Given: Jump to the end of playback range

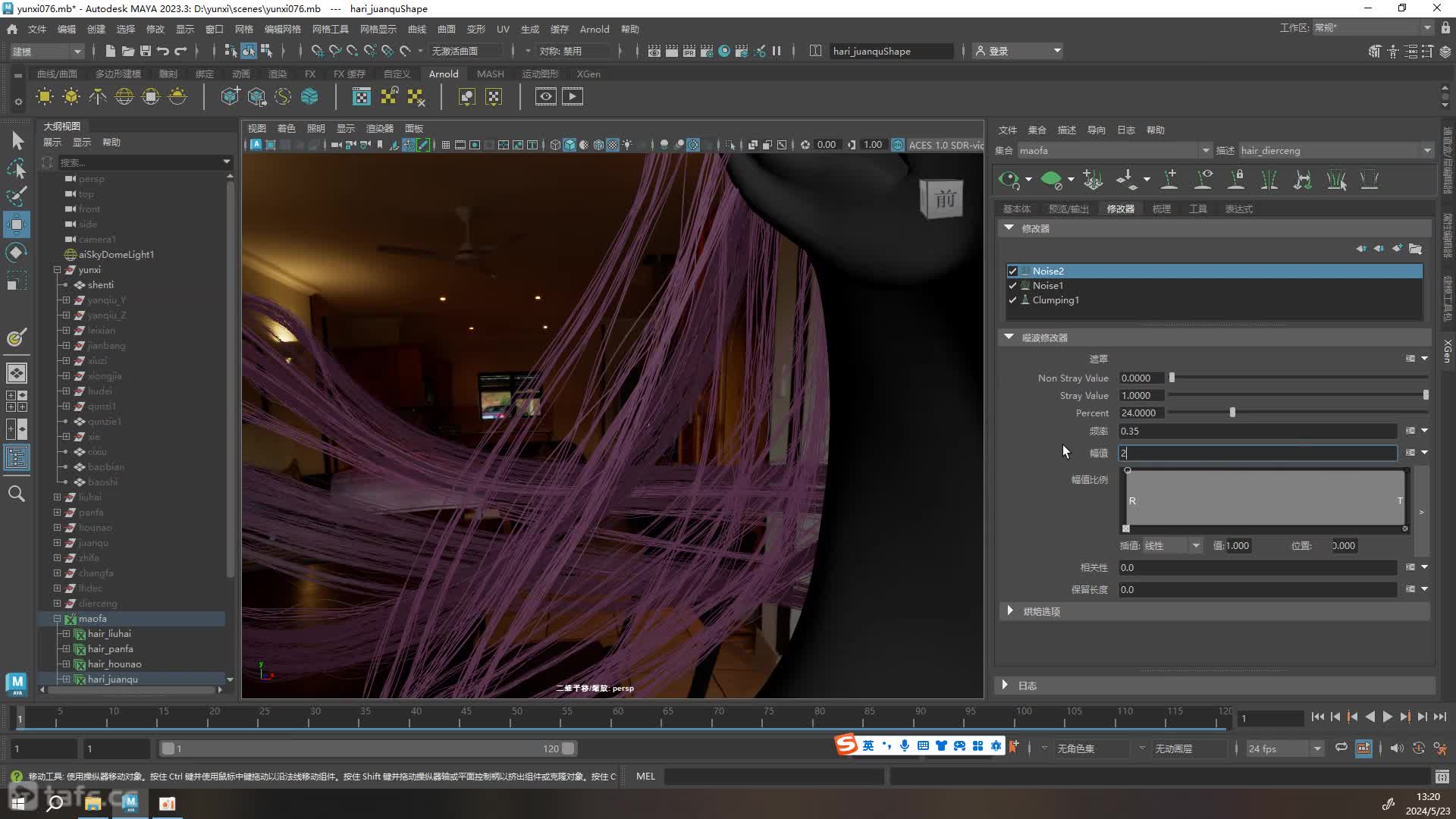Looking at the screenshot, I should (x=1439, y=717).
